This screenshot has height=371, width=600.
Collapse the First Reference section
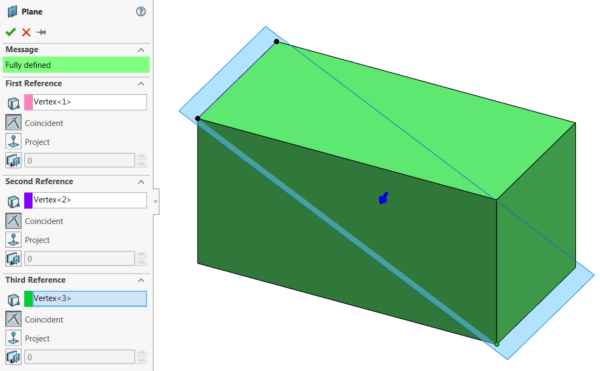(141, 84)
